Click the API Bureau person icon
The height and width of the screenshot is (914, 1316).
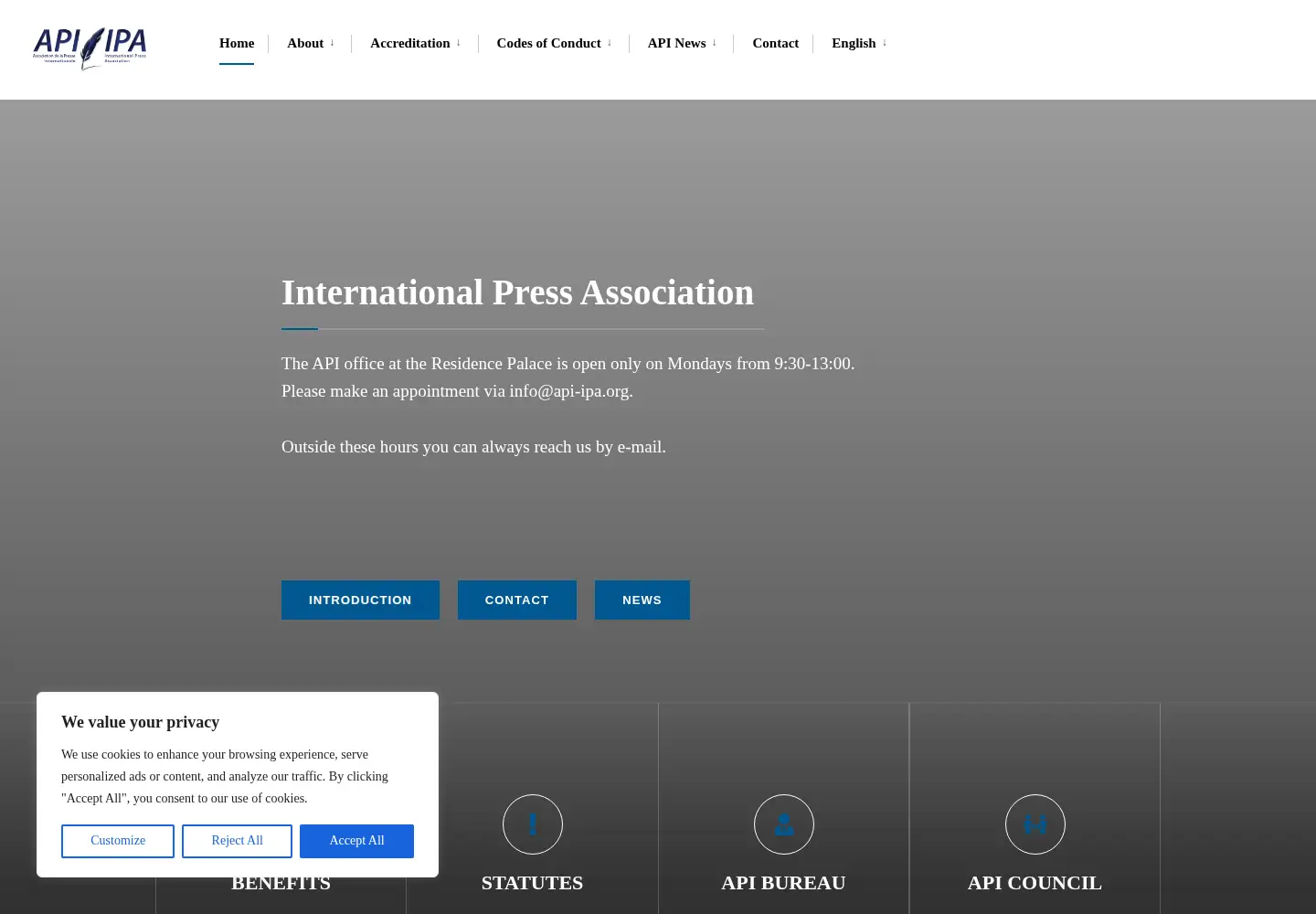tap(784, 824)
